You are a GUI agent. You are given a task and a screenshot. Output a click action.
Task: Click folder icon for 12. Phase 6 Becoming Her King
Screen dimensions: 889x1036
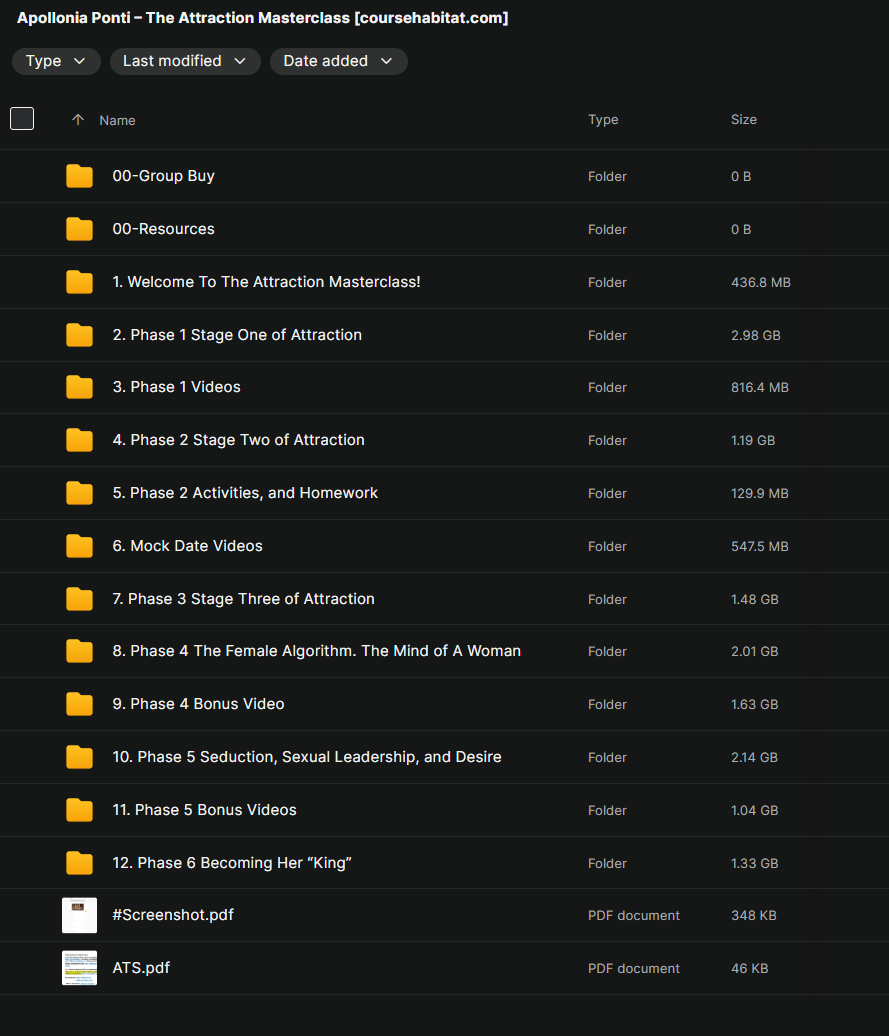[79, 863]
